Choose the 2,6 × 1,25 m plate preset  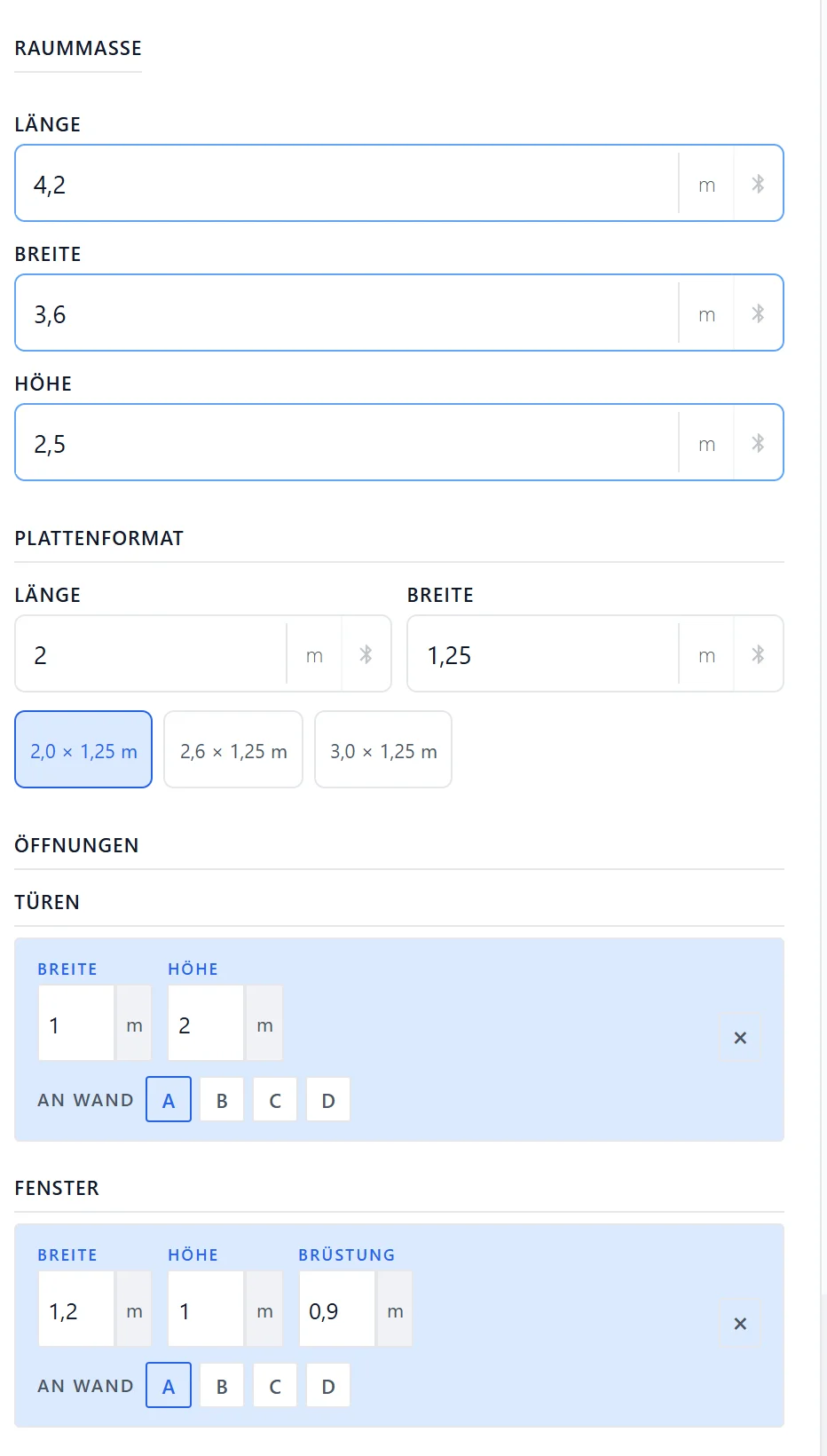pos(233,749)
